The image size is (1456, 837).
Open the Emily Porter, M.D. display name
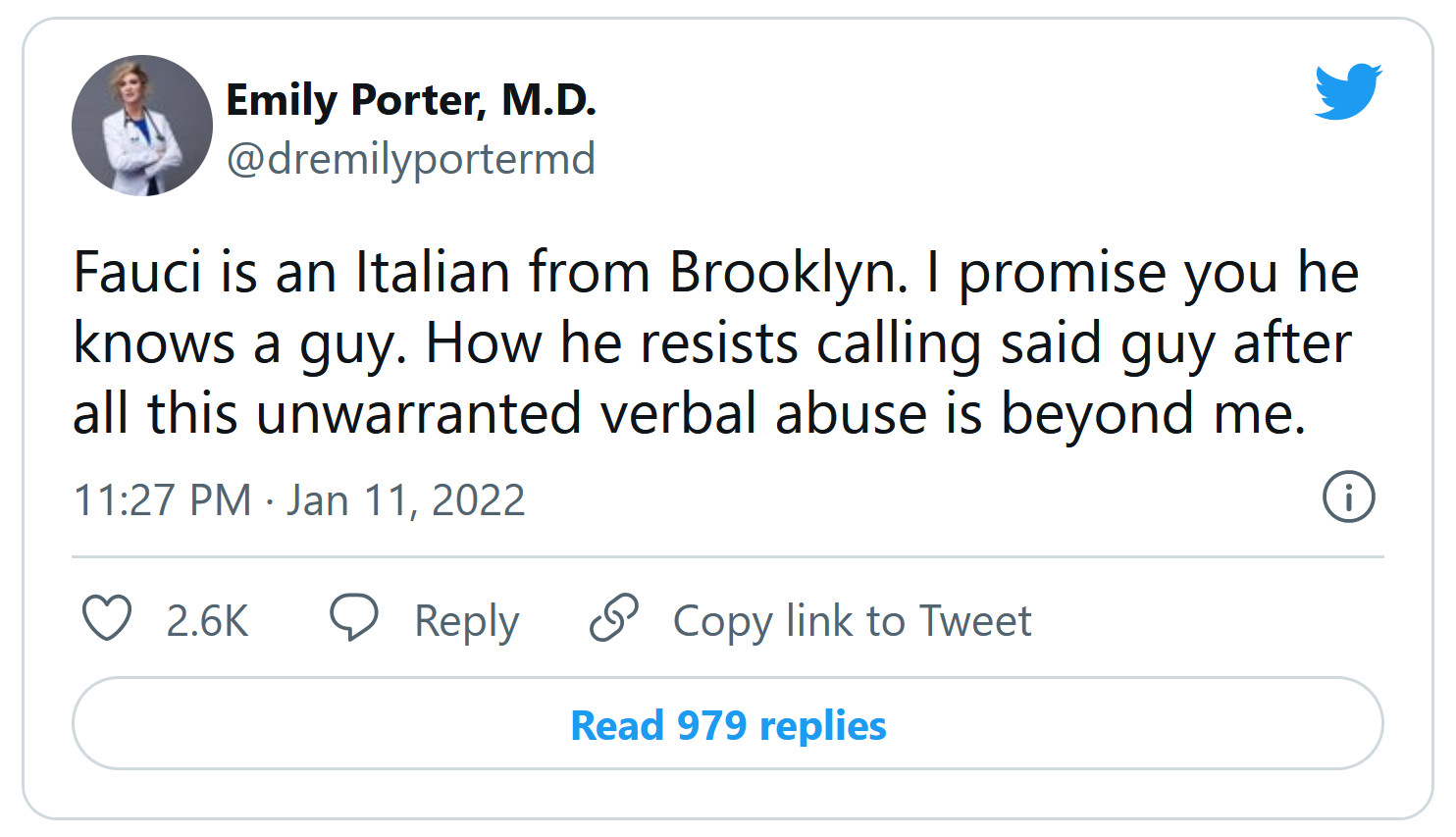(x=411, y=100)
